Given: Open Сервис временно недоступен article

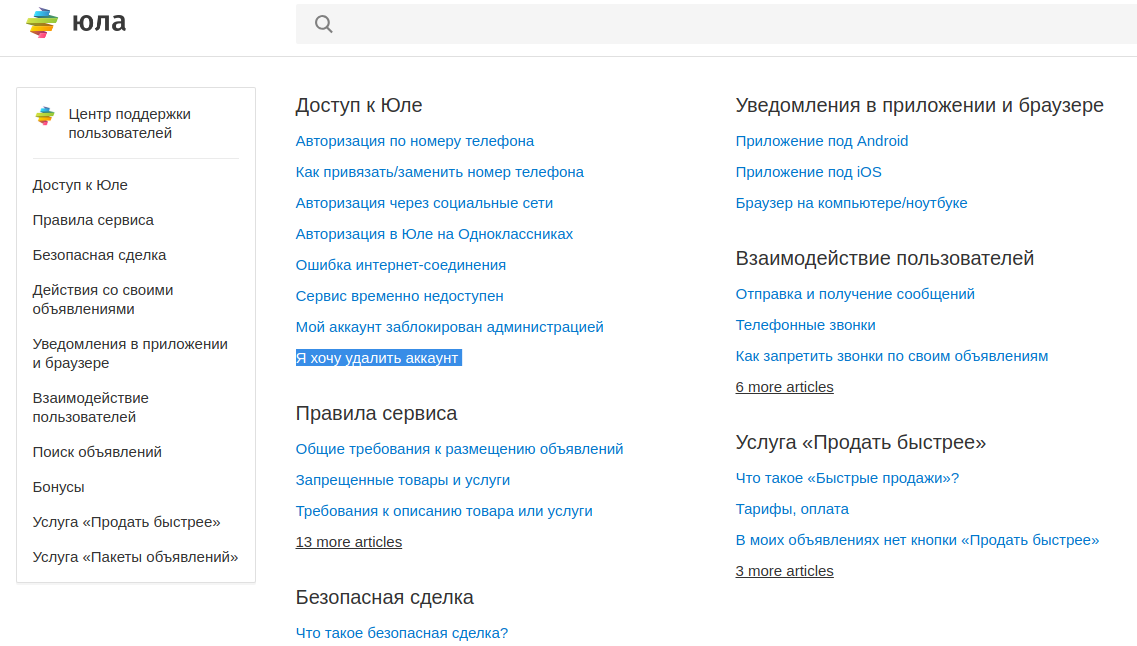Looking at the screenshot, I should point(400,296).
